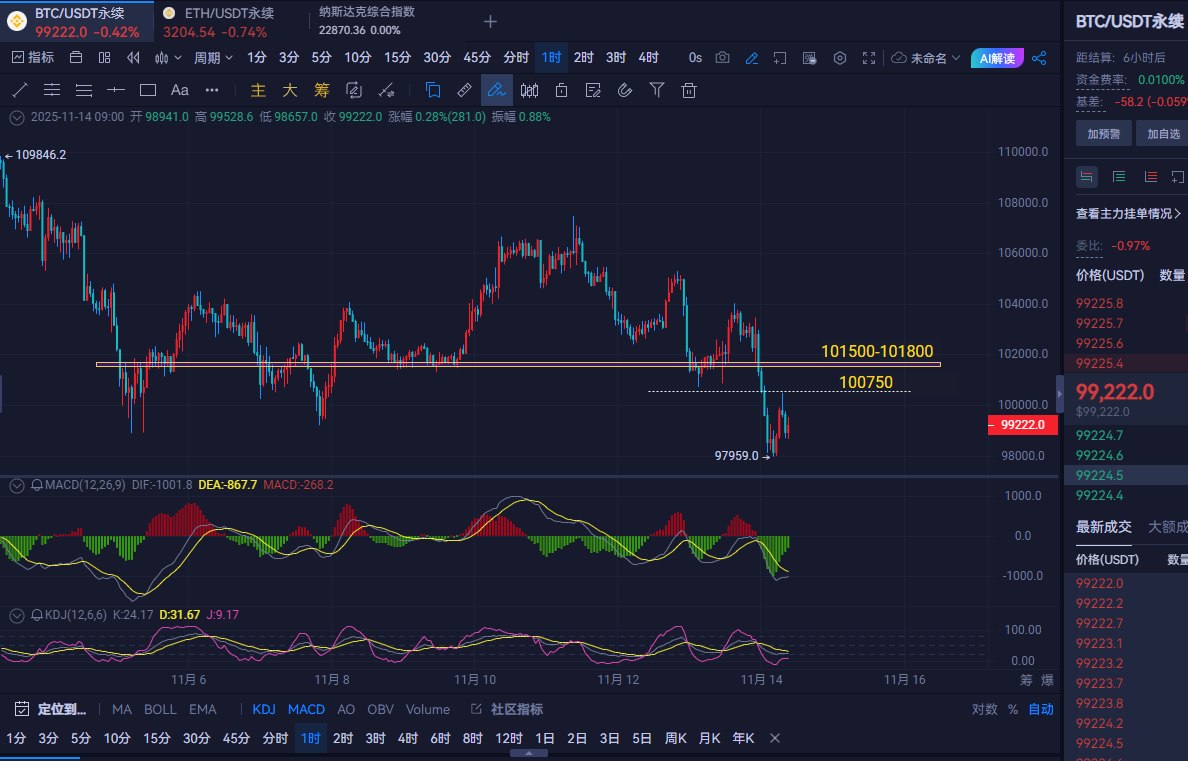Enable the BOLL indicator overlay
The height and width of the screenshot is (761, 1188).
tap(160, 709)
